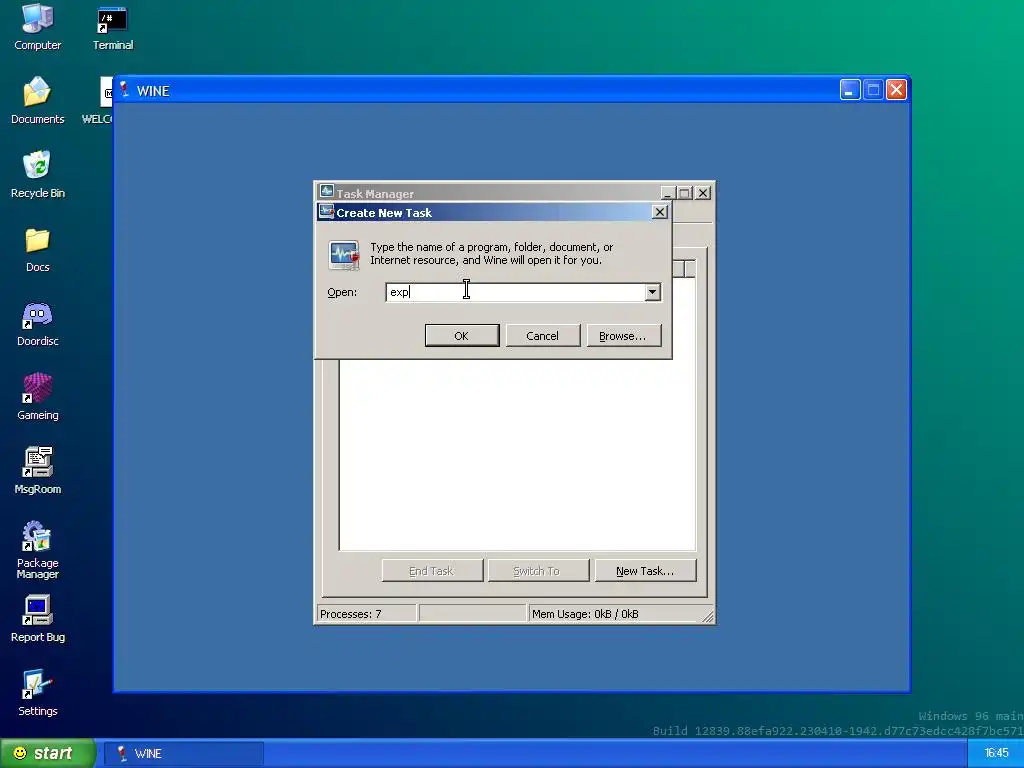
Task: Cancel the Create New Task dialog
Action: (542, 336)
